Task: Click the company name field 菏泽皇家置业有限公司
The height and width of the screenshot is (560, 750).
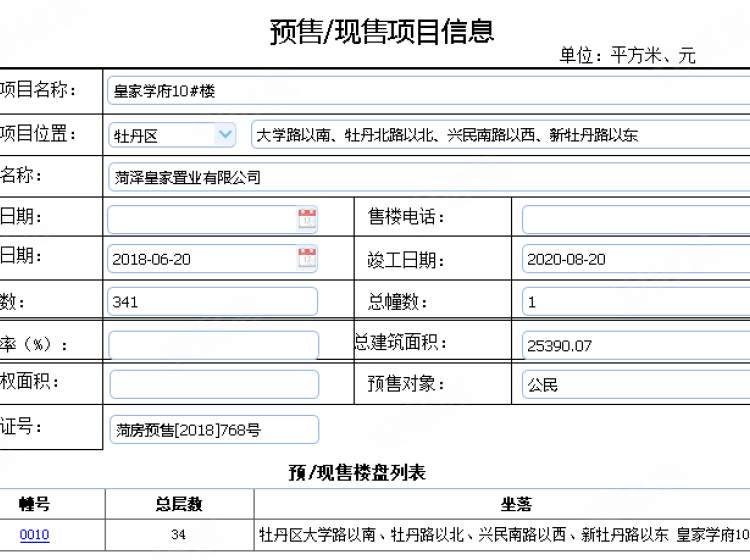Action: (x=428, y=177)
